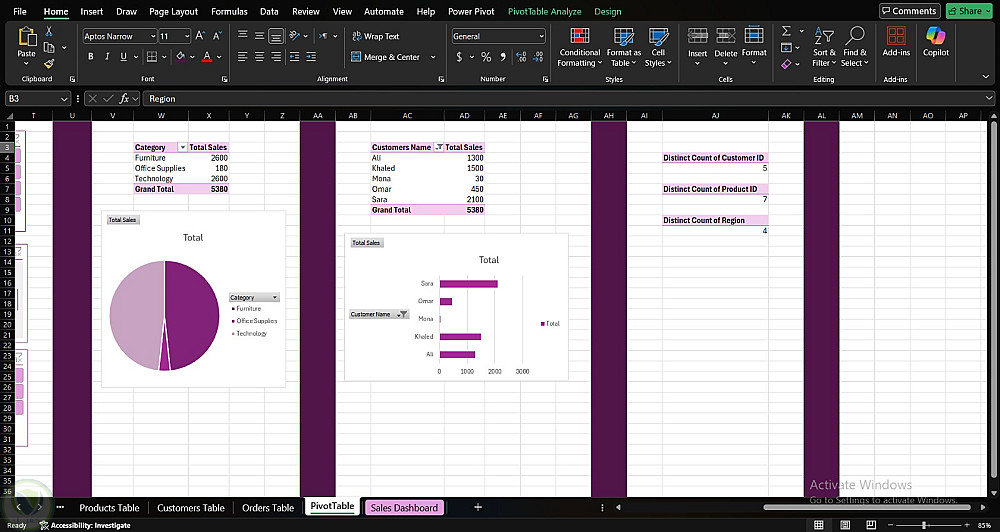
Task: Toggle Align Left
Action: 242,57
